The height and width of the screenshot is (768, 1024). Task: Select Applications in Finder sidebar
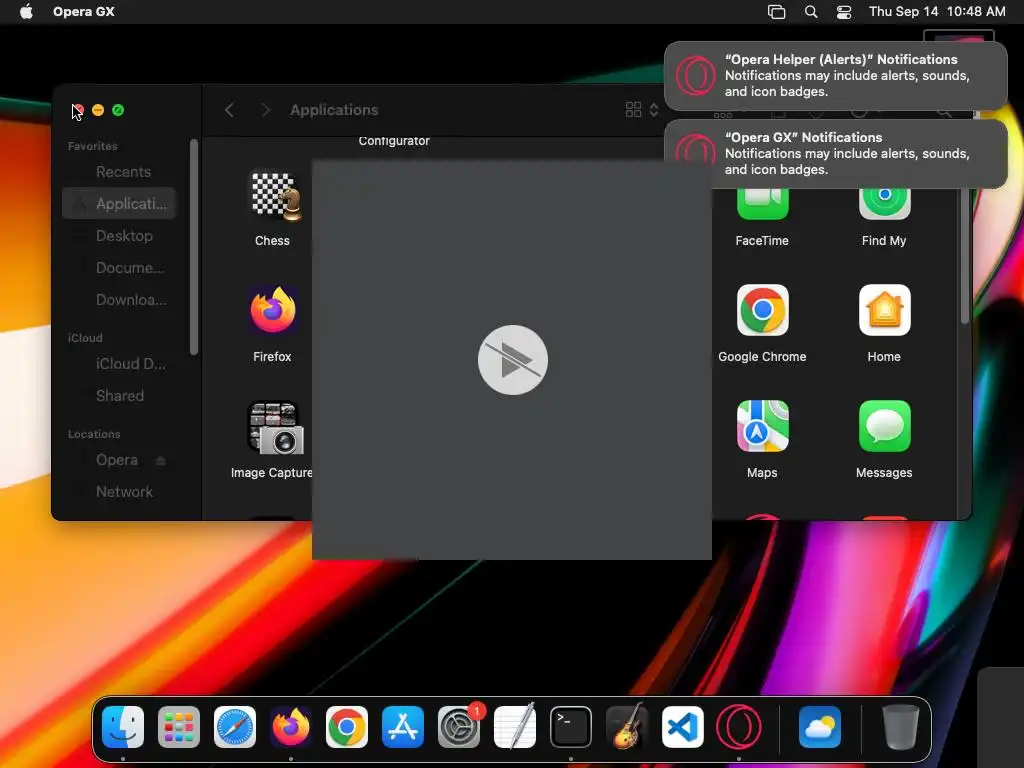(x=120, y=204)
